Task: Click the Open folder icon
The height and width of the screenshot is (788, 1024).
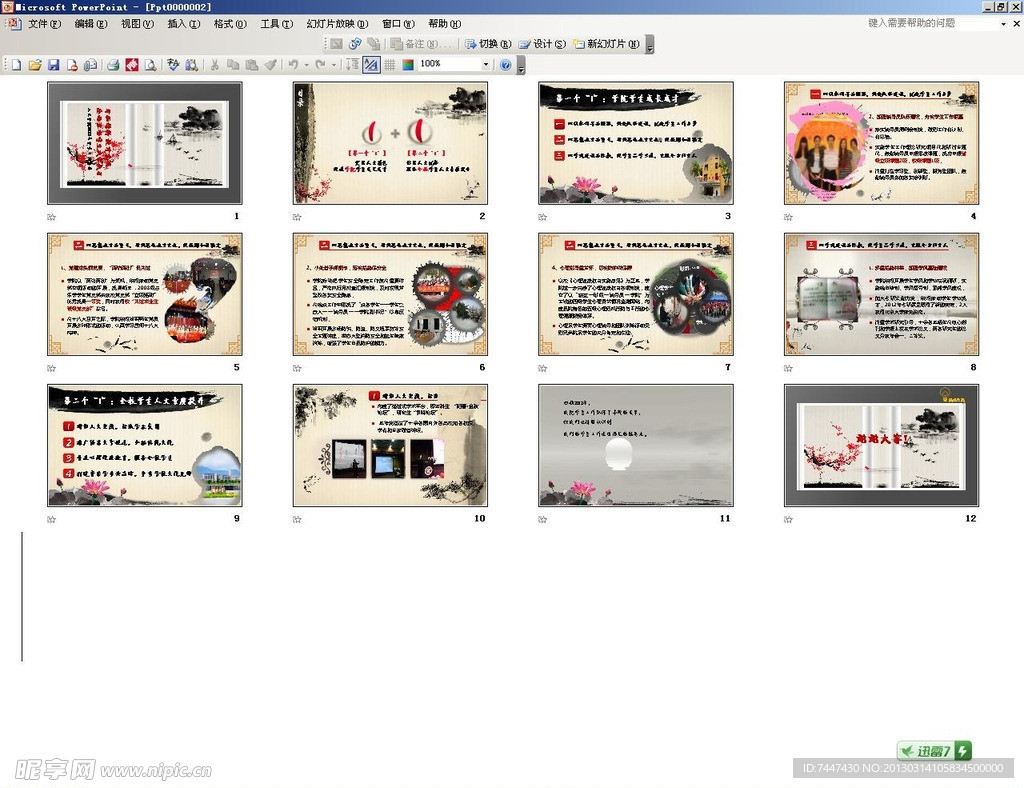Action: click(35, 65)
